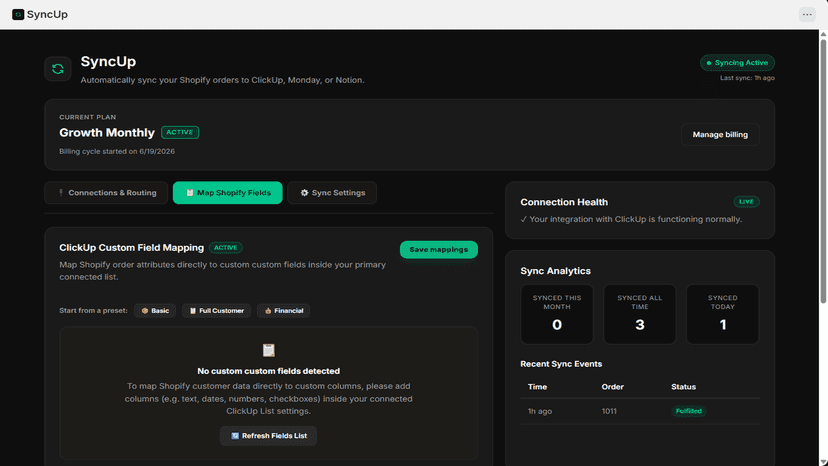Open Manage billing
The height and width of the screenshot is (466, 828).
pyautogui.click(x=720, y=134)
